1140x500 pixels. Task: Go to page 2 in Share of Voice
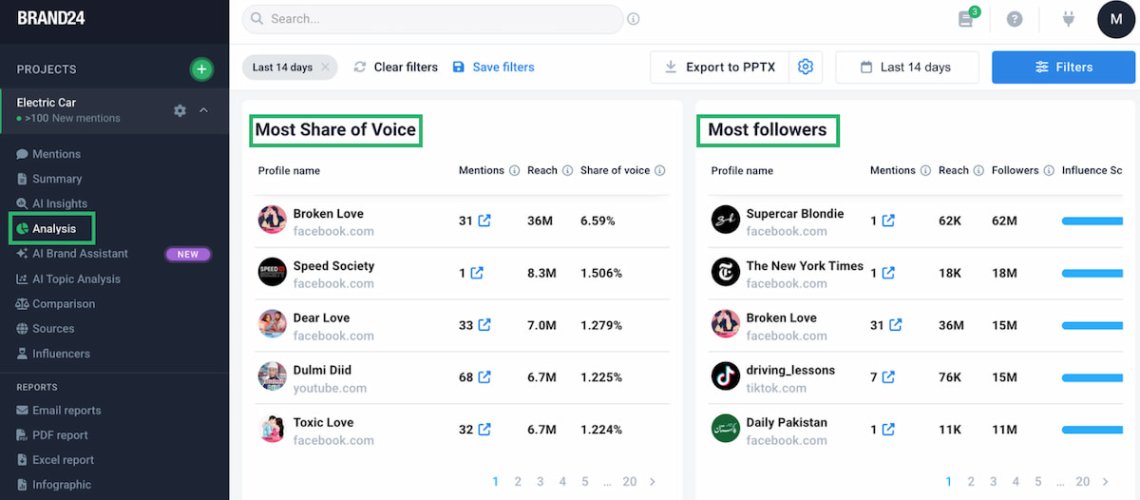tap(518, 481)
